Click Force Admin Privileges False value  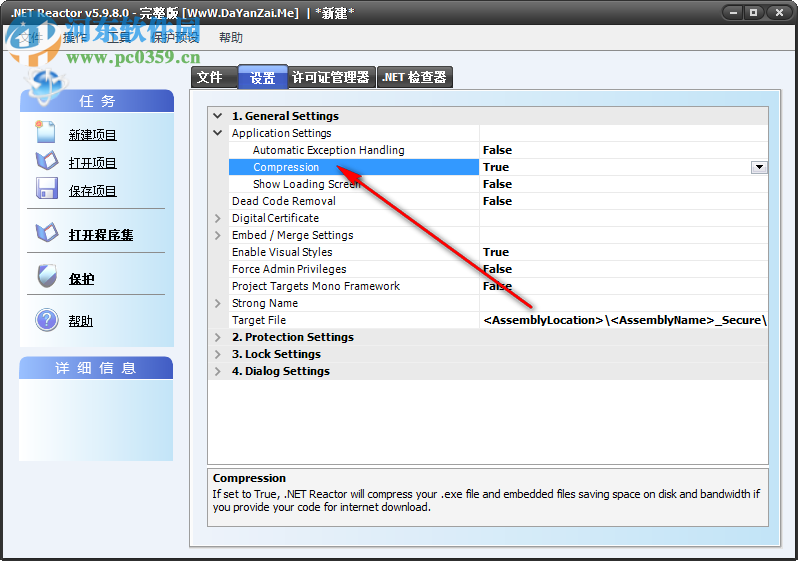pos(497,269)
